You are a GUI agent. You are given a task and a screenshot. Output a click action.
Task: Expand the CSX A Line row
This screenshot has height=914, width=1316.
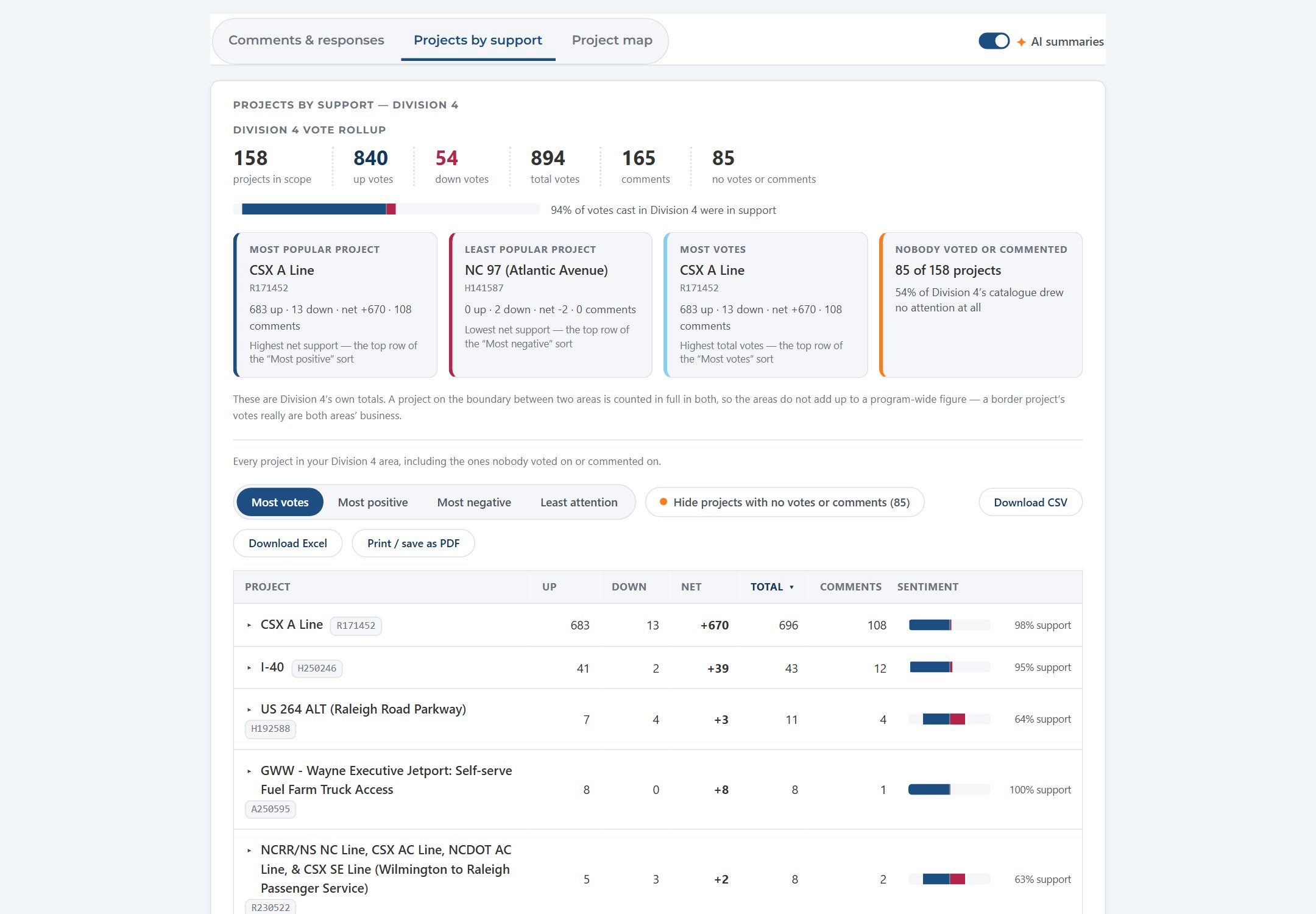click(x=249, y=625)
